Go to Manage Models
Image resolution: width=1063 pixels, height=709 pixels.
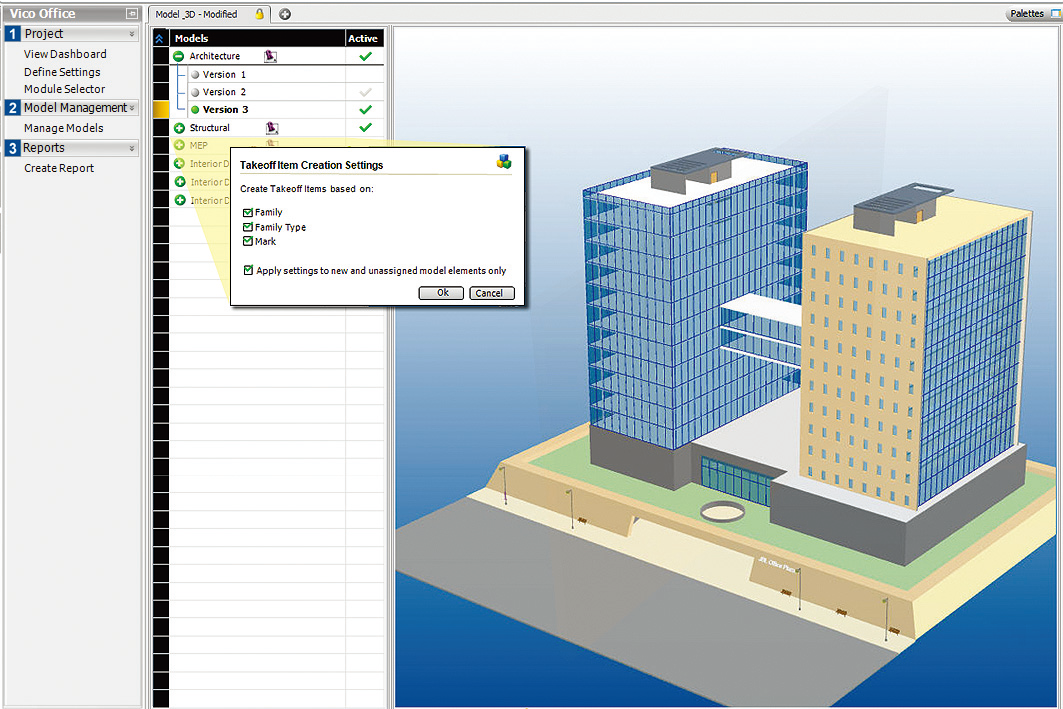coord(64,128)
